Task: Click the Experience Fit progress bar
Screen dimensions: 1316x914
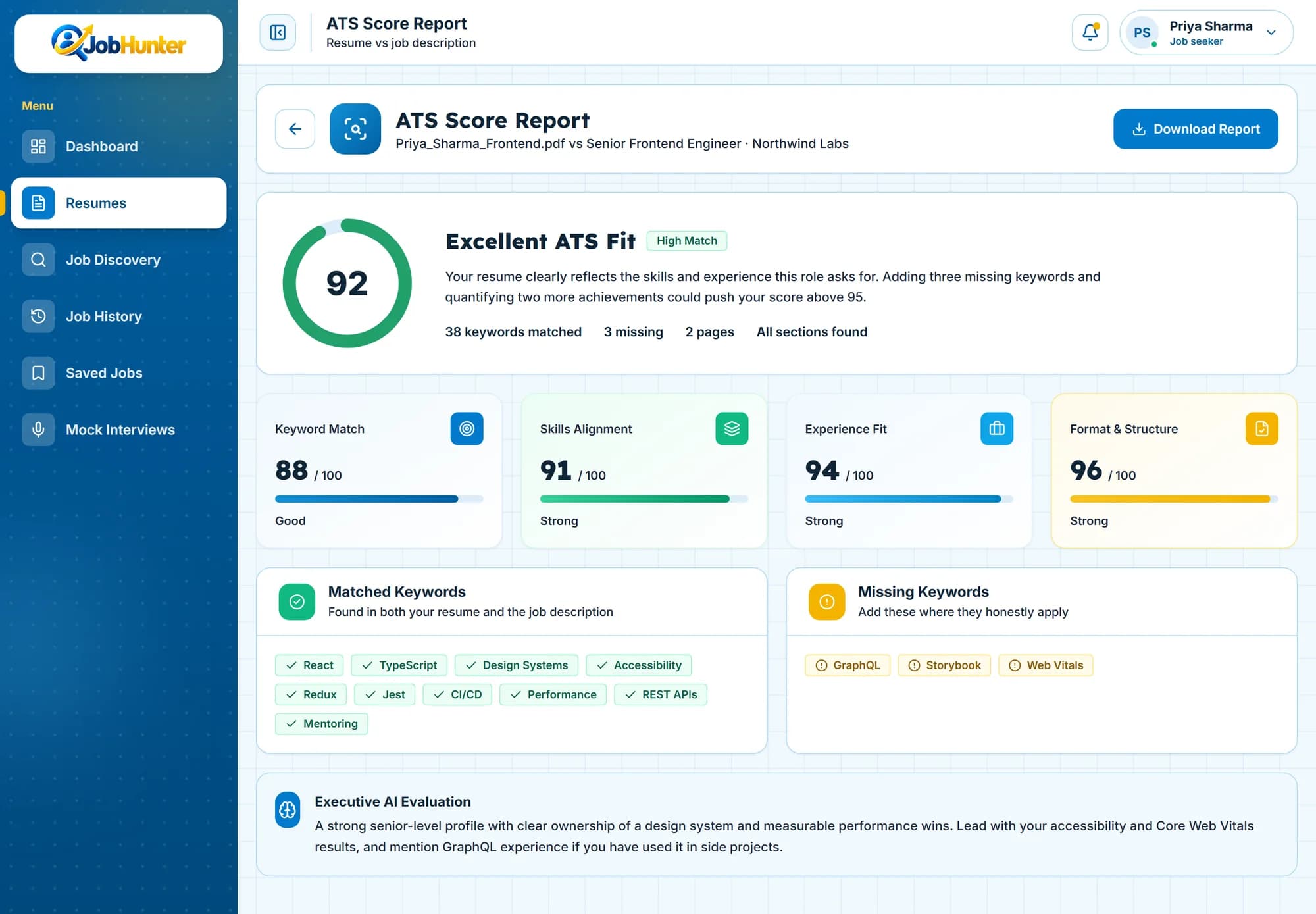Action: coord(909,499)
